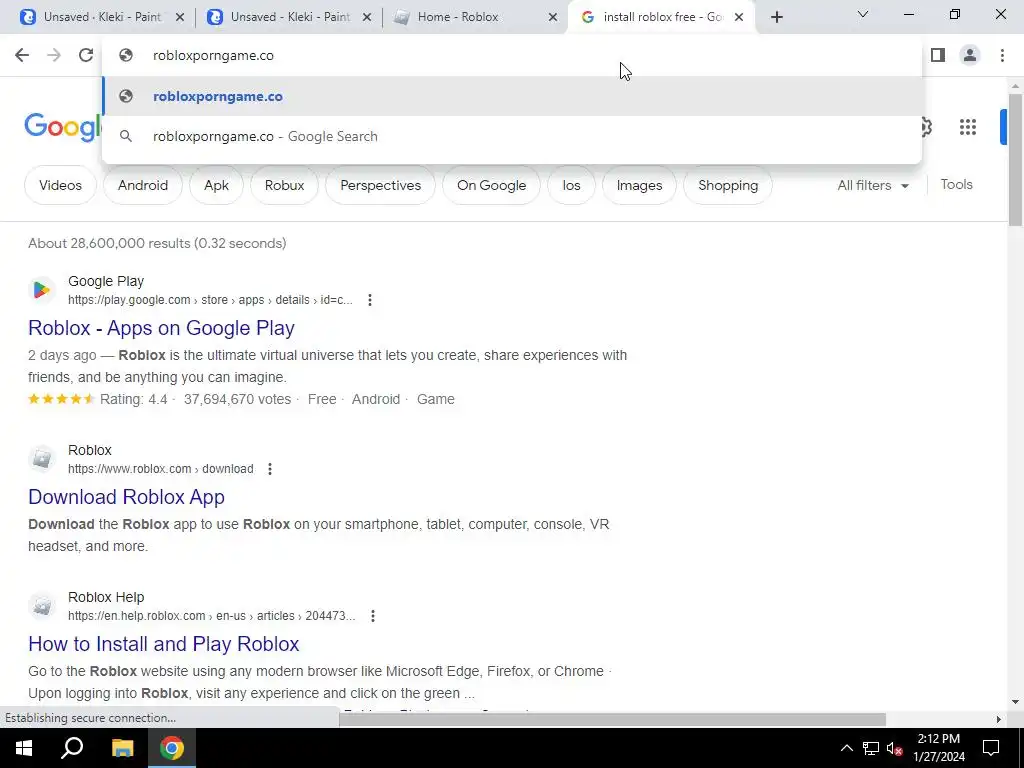The image size is (1024, 768).
Task: Open a new tab with plus button
Action: coord(776,18)
